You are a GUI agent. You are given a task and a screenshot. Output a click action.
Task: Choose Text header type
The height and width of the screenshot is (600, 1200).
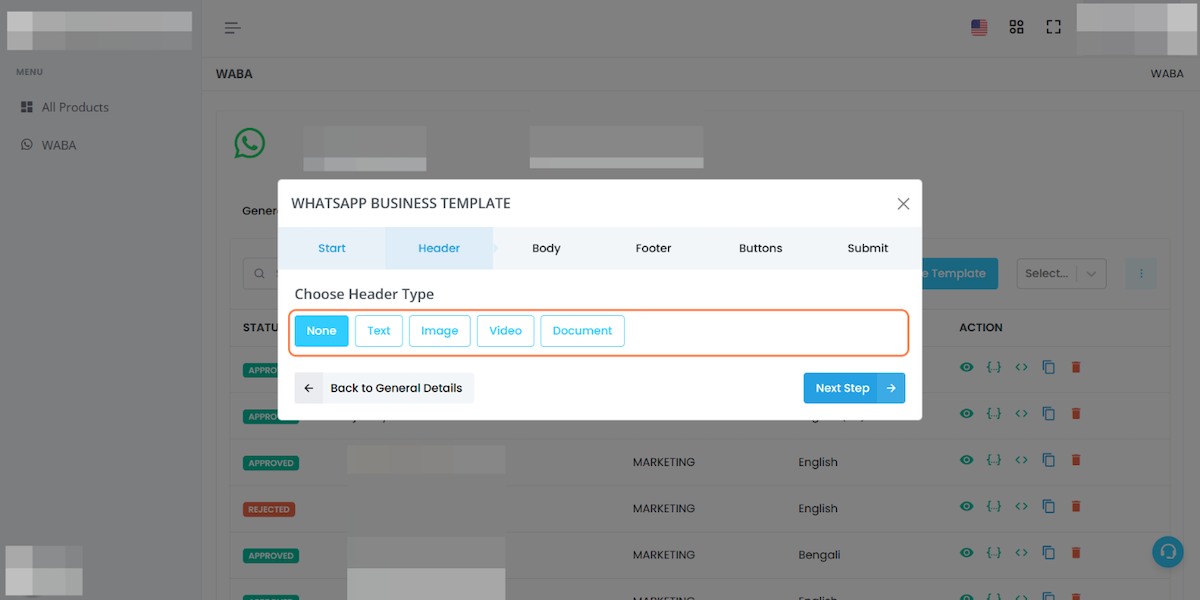click(379, 331)
